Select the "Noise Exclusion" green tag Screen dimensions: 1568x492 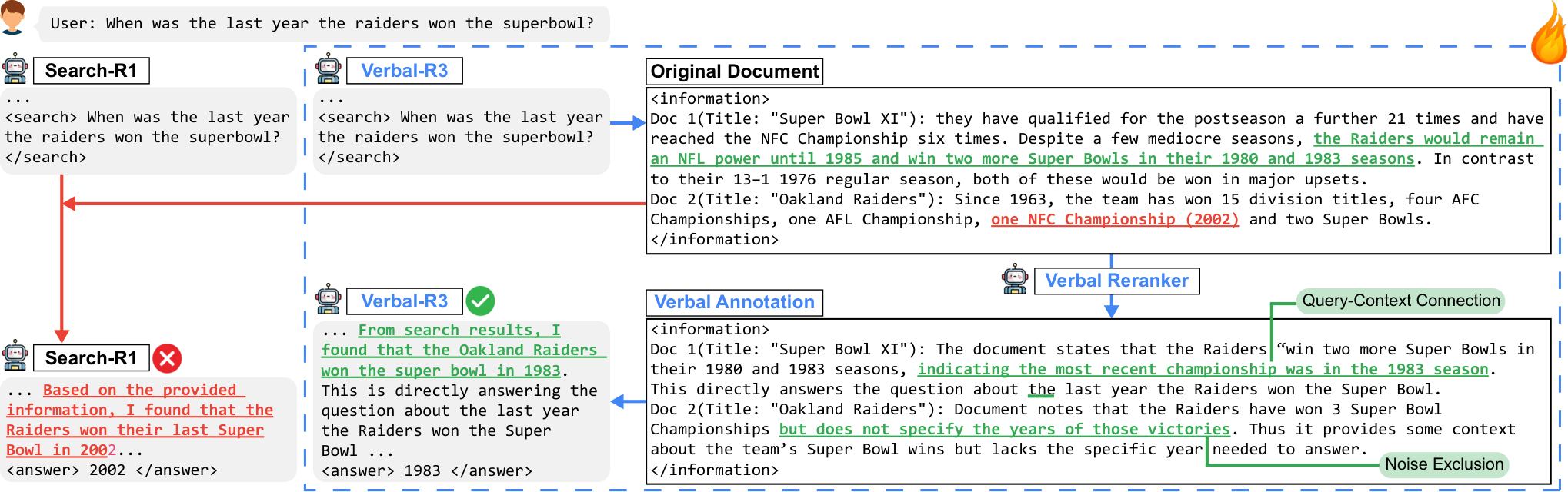pos(1443,464)
